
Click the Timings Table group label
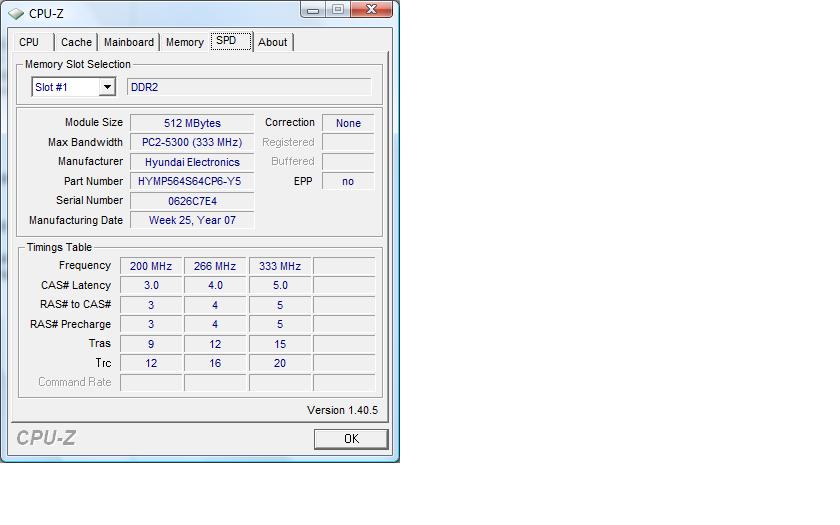(x=59, y=247)
